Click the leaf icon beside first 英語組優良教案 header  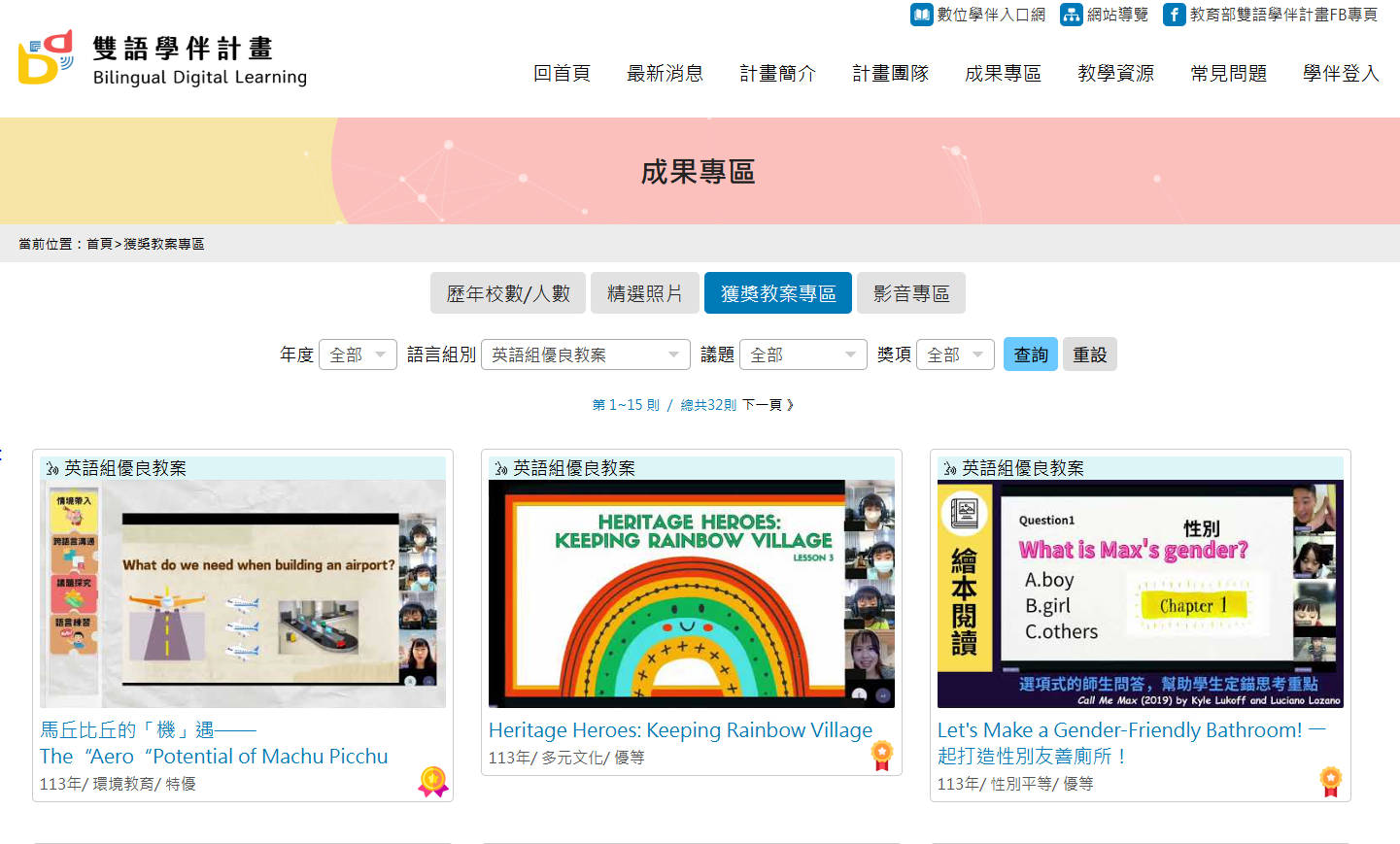click(x=52, y=468)
